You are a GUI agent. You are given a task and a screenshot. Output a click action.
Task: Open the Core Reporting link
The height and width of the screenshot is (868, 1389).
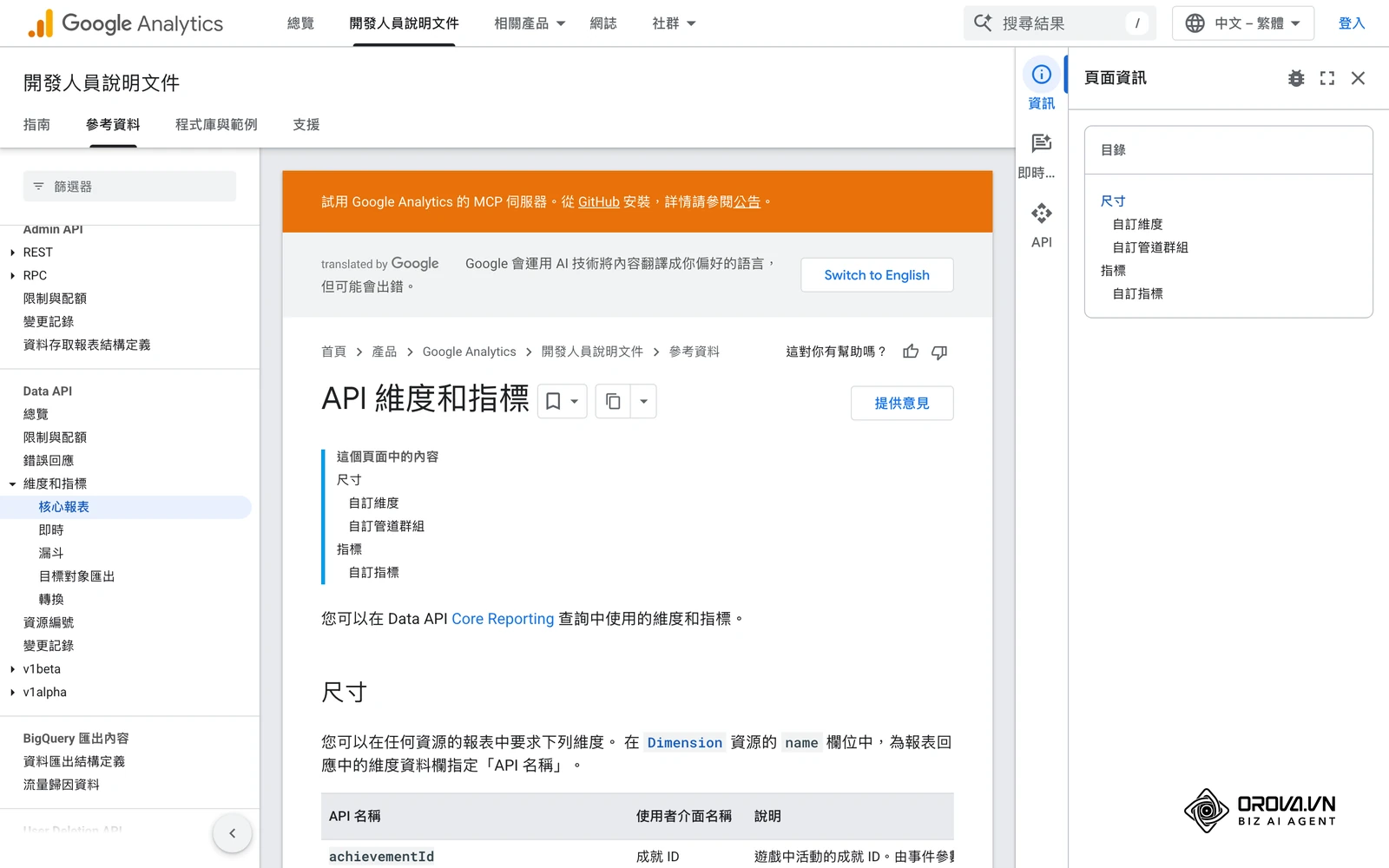click(503, 619)
